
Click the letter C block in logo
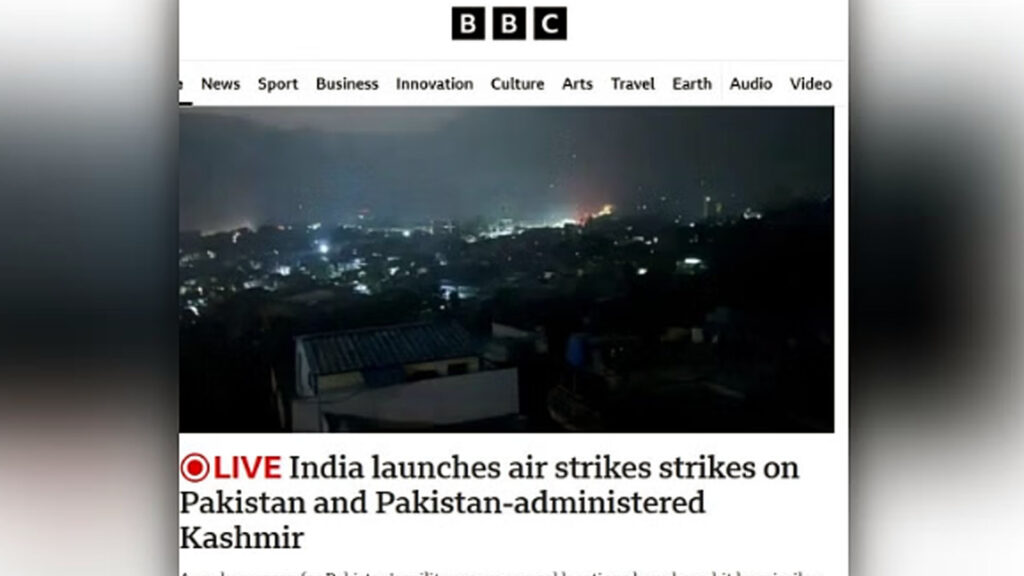pos(550,24)
